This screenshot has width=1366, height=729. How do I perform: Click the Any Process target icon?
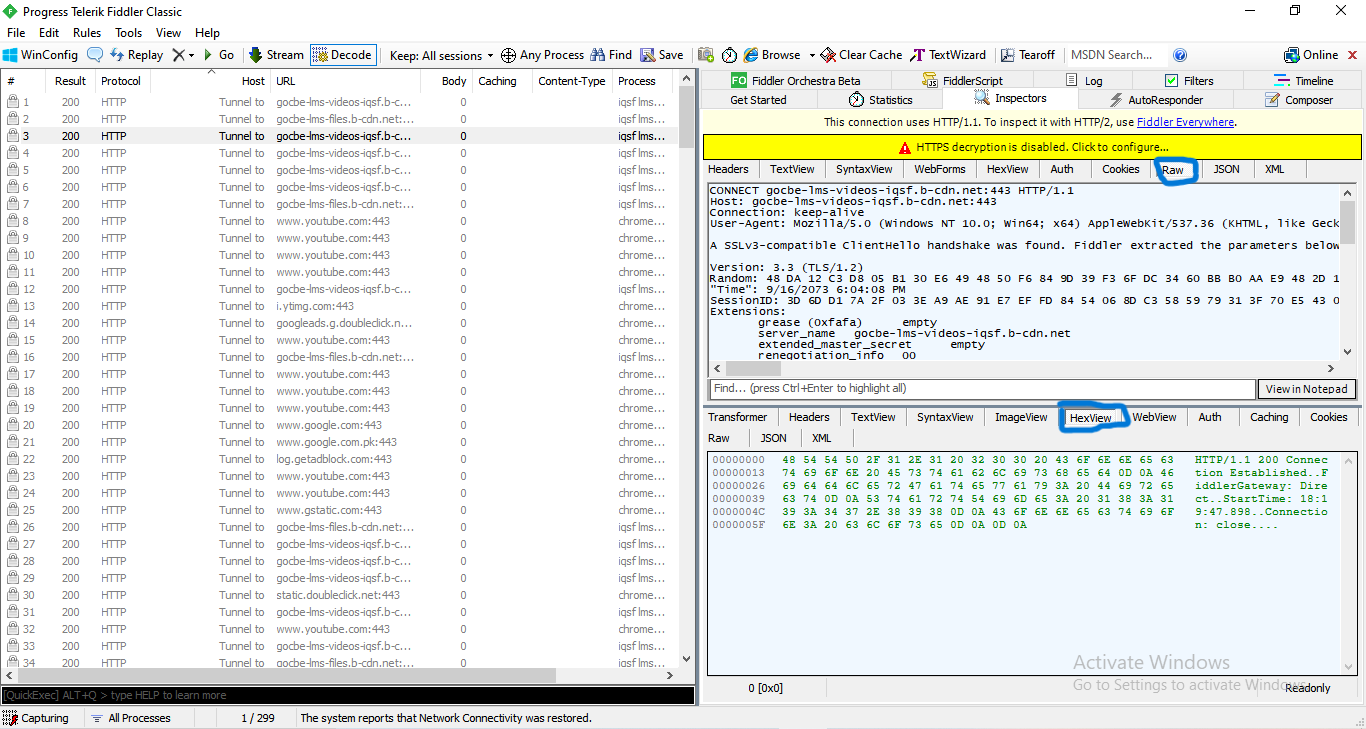(x=508, y=55)
